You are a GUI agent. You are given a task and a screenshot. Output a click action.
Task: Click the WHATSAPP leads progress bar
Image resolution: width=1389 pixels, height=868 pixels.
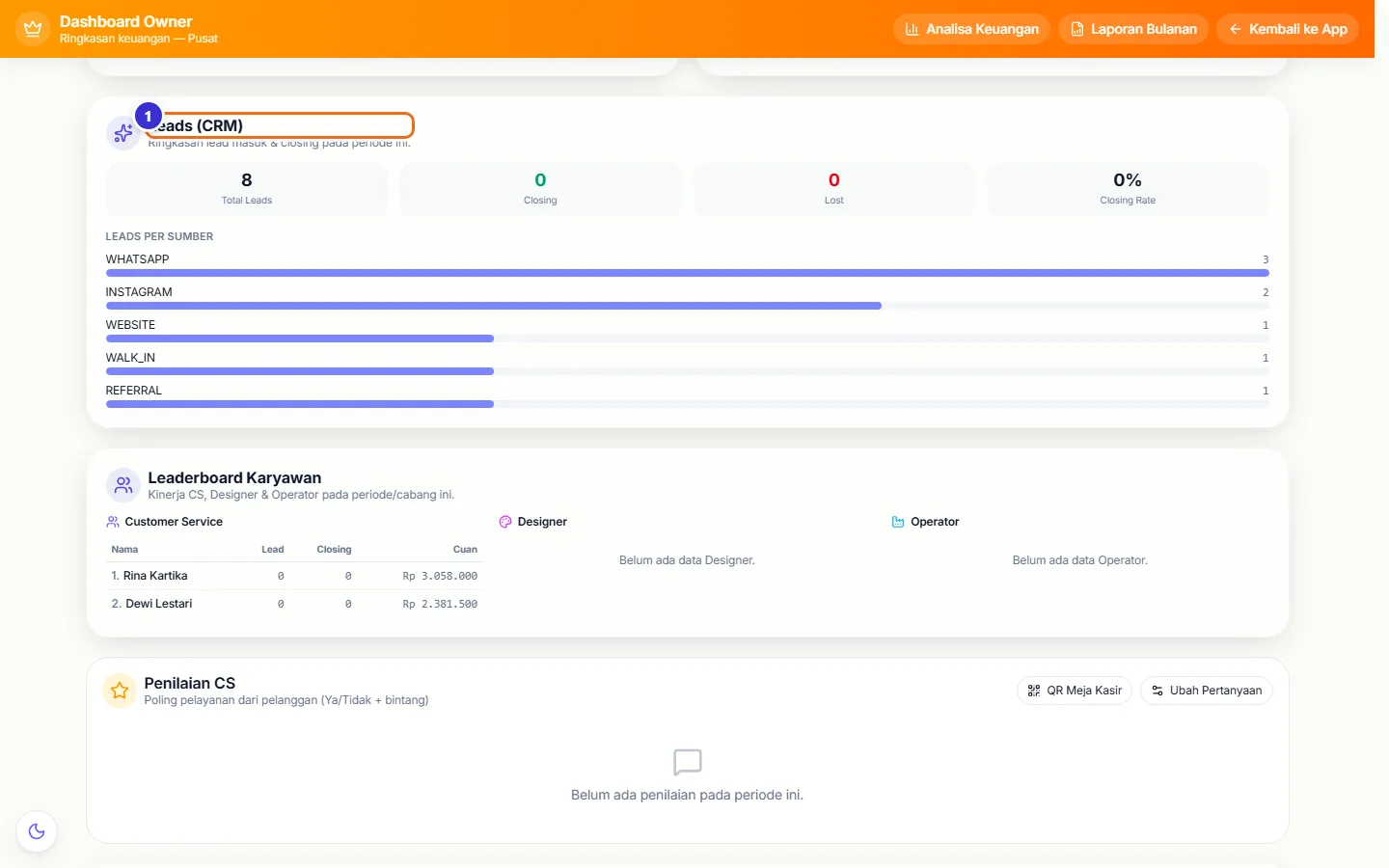pos(688,273)
